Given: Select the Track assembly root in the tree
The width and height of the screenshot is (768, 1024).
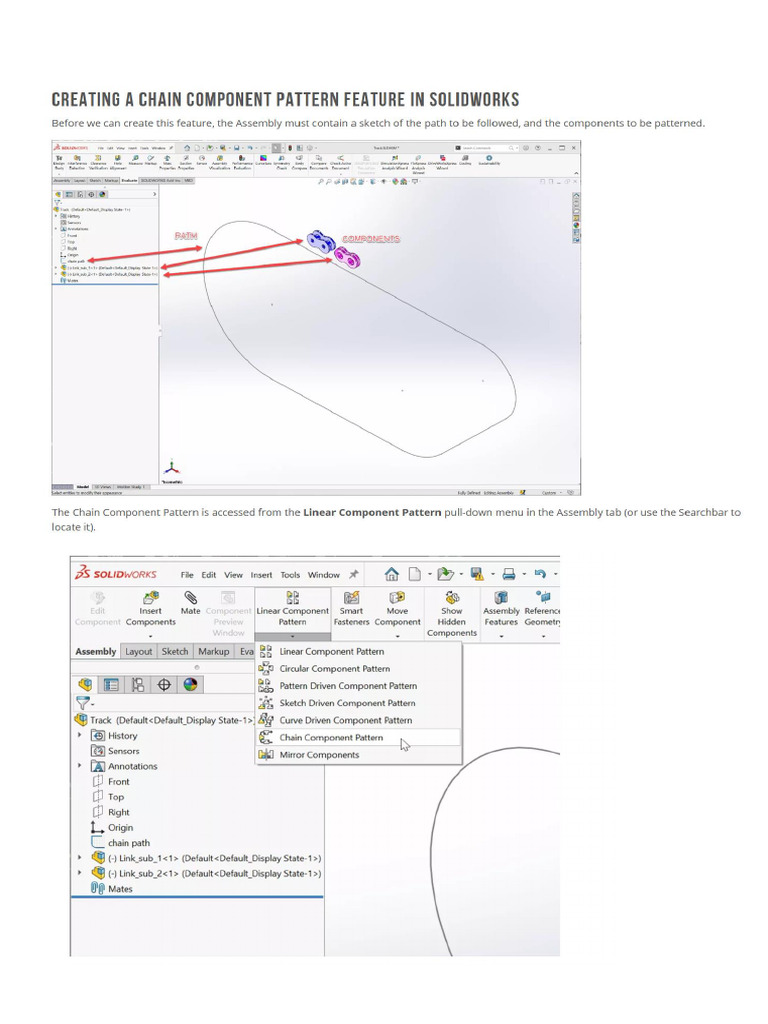Looking at the screenshot, I should (164, 720).
